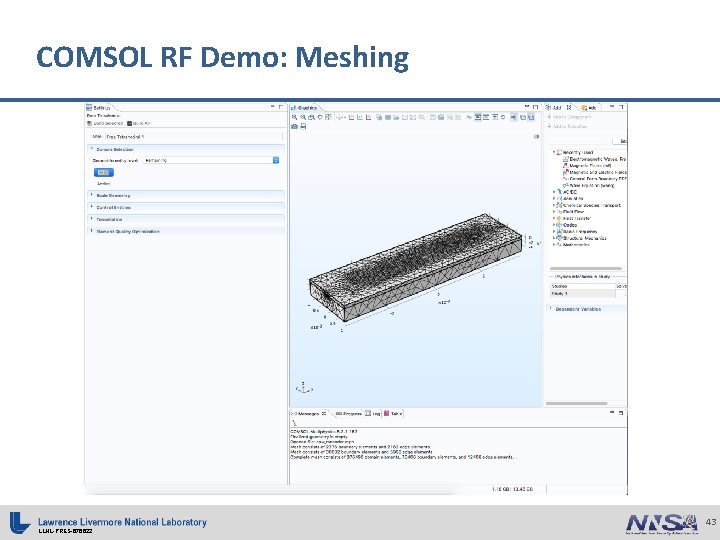Click the Reset rotation icon in Graphics toolbar

503,118
